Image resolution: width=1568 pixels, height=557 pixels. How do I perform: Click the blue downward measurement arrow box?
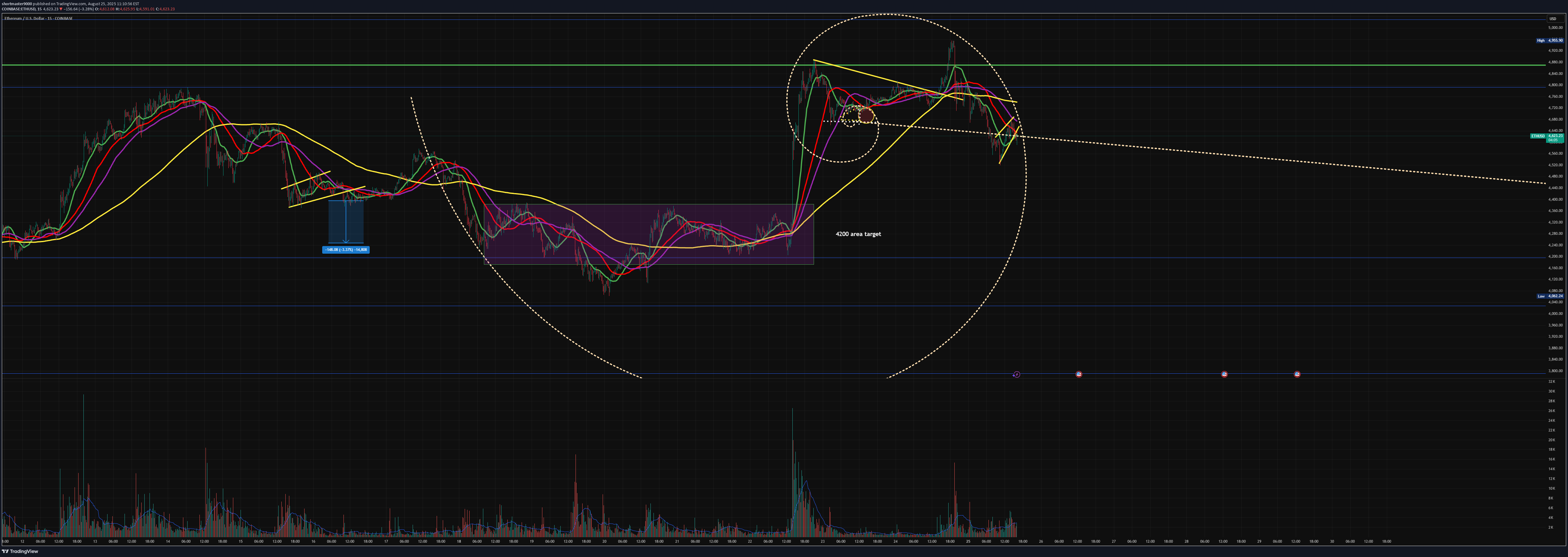coord(346,222)
